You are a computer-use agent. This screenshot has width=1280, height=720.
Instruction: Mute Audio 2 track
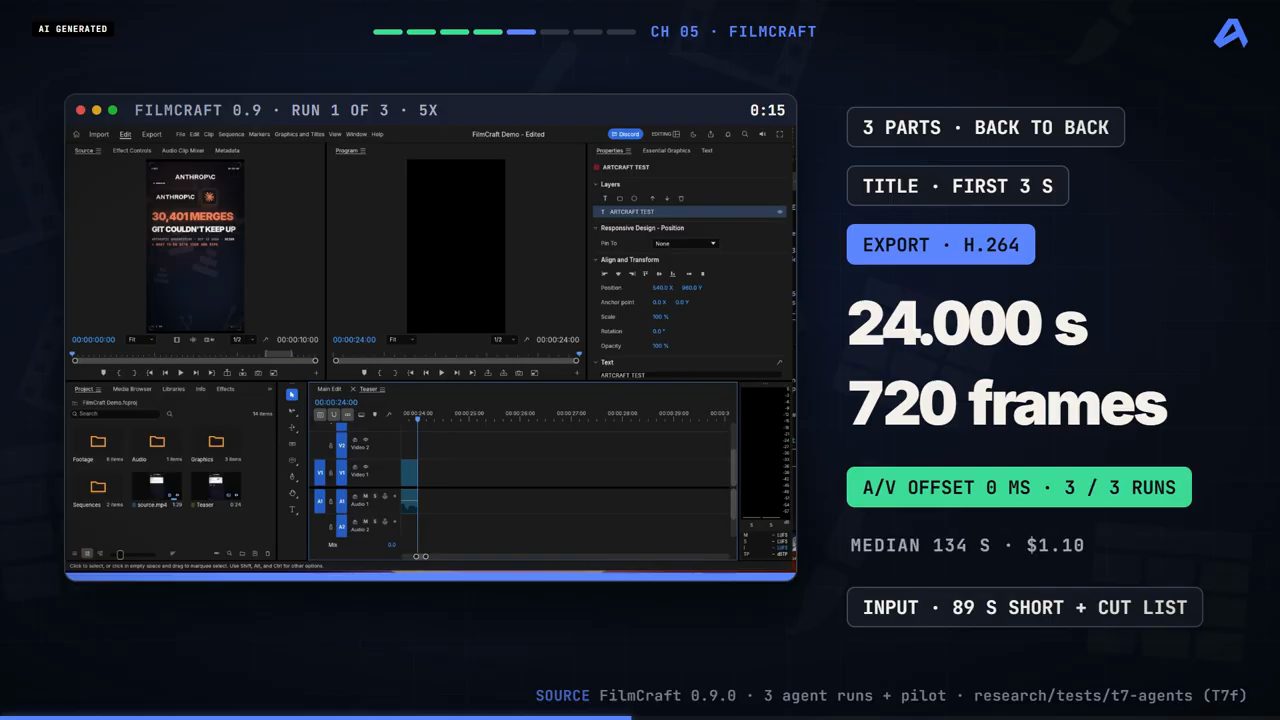365,521
